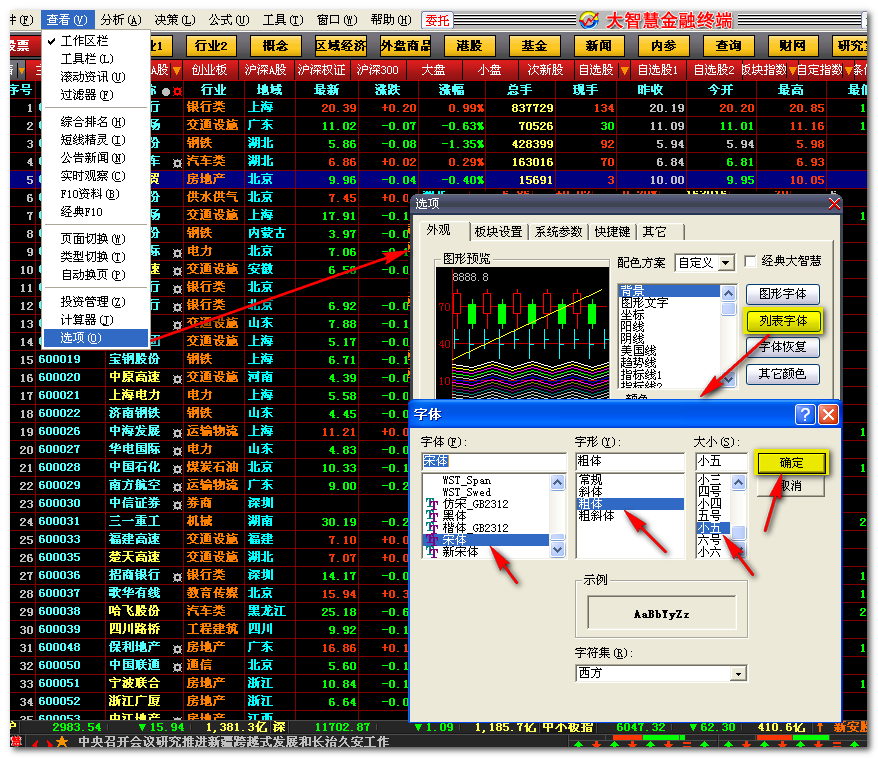Click the 创业板 market tab
The image size is (878, 758).
(x=209, y=71)
